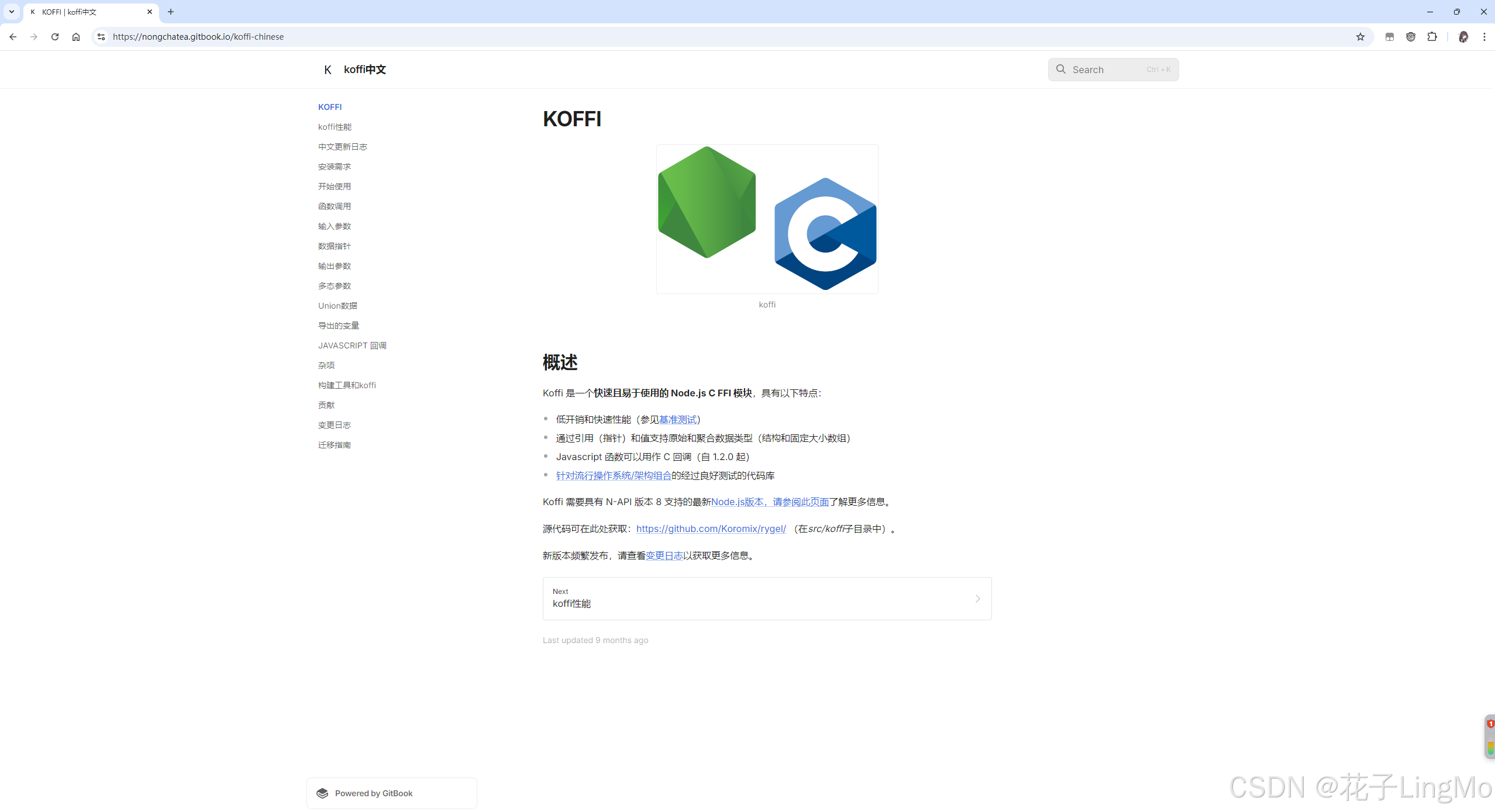Click the browser profile avatar
The width and height of the screenshot is (1495, 812).
(x=1465, y=37)
